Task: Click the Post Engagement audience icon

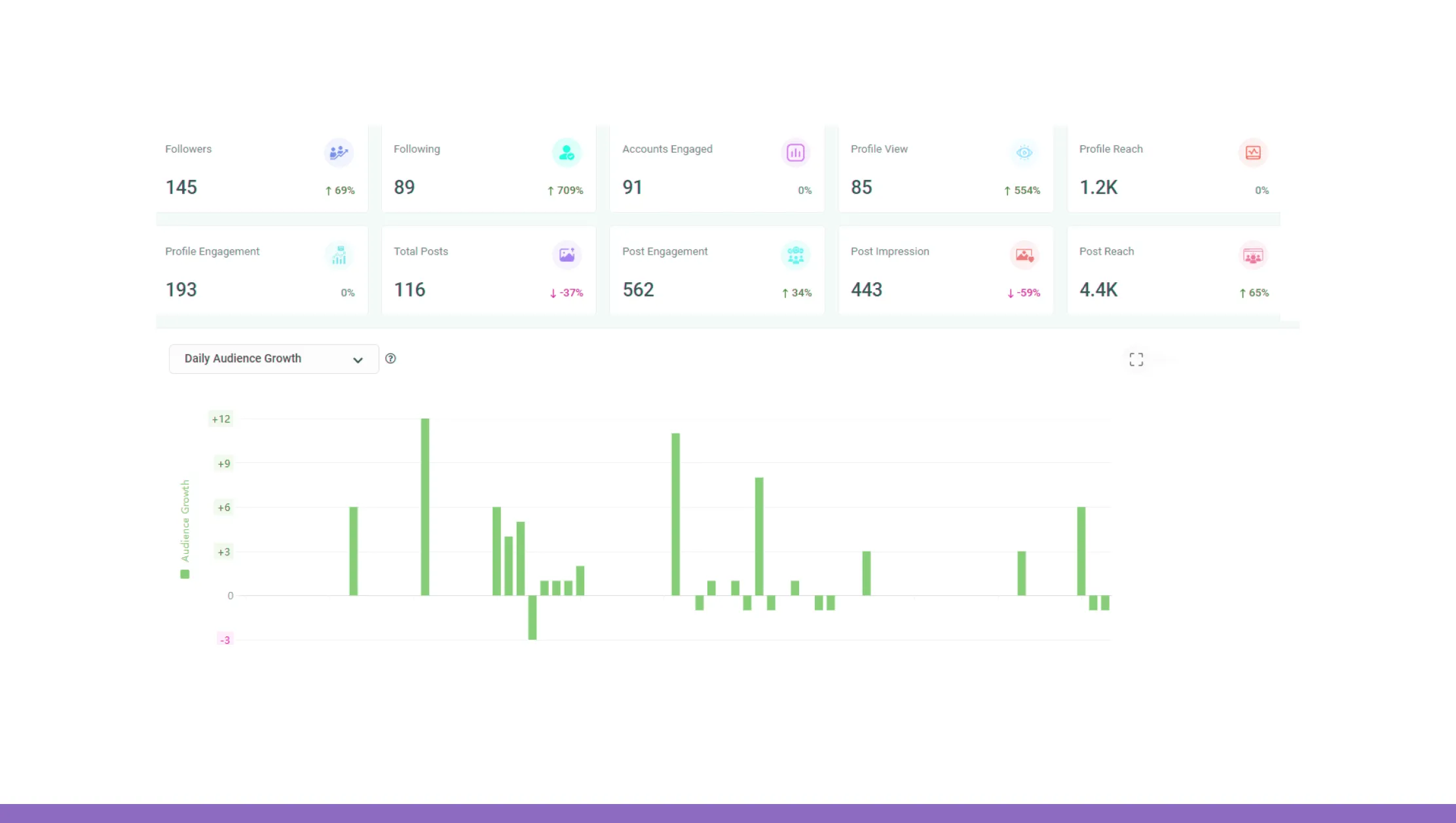Action: [795, 255]
